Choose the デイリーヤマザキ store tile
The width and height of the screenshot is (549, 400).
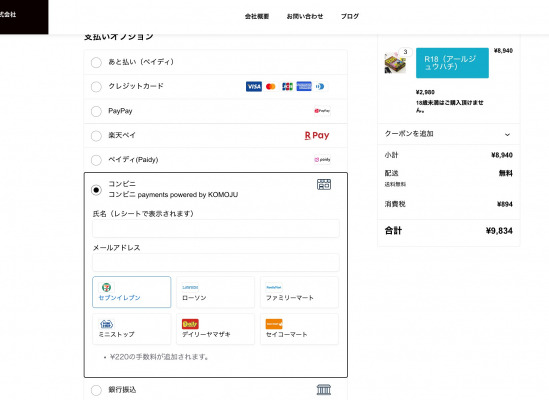coord(215,329)
